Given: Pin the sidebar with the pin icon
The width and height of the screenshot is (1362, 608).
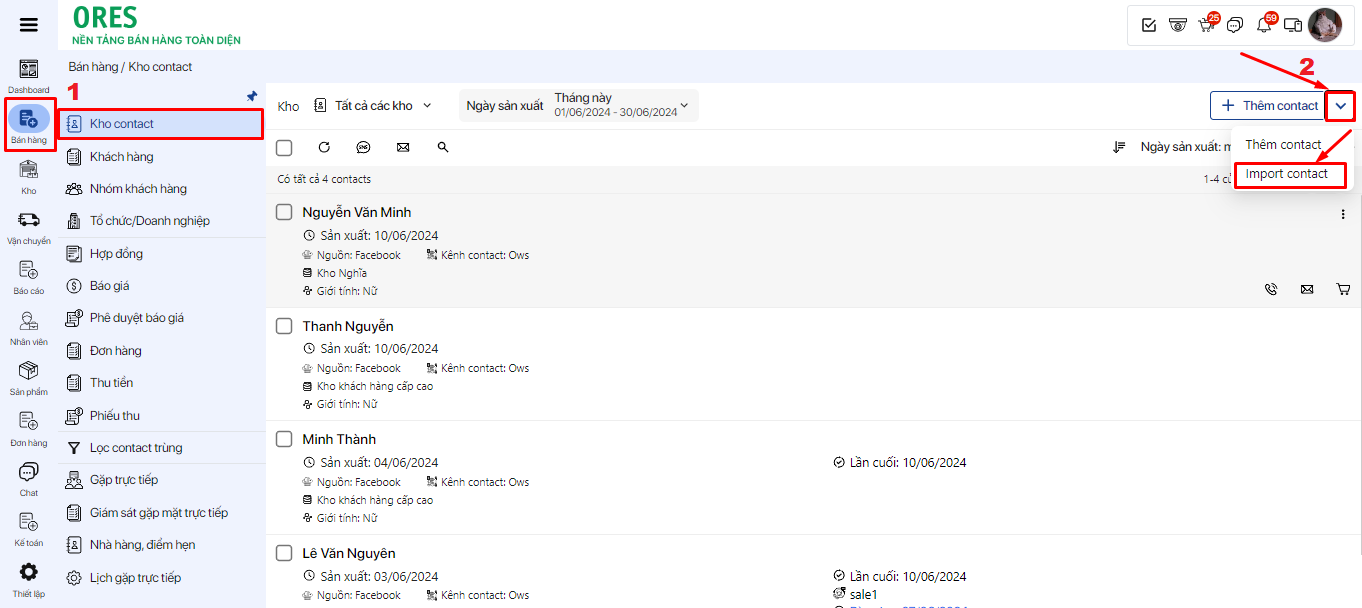Looking at the screenshot, I should coord(252,96).
